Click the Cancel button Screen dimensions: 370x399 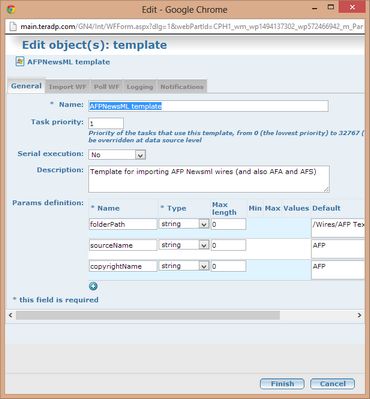click(x=332, y=384)
